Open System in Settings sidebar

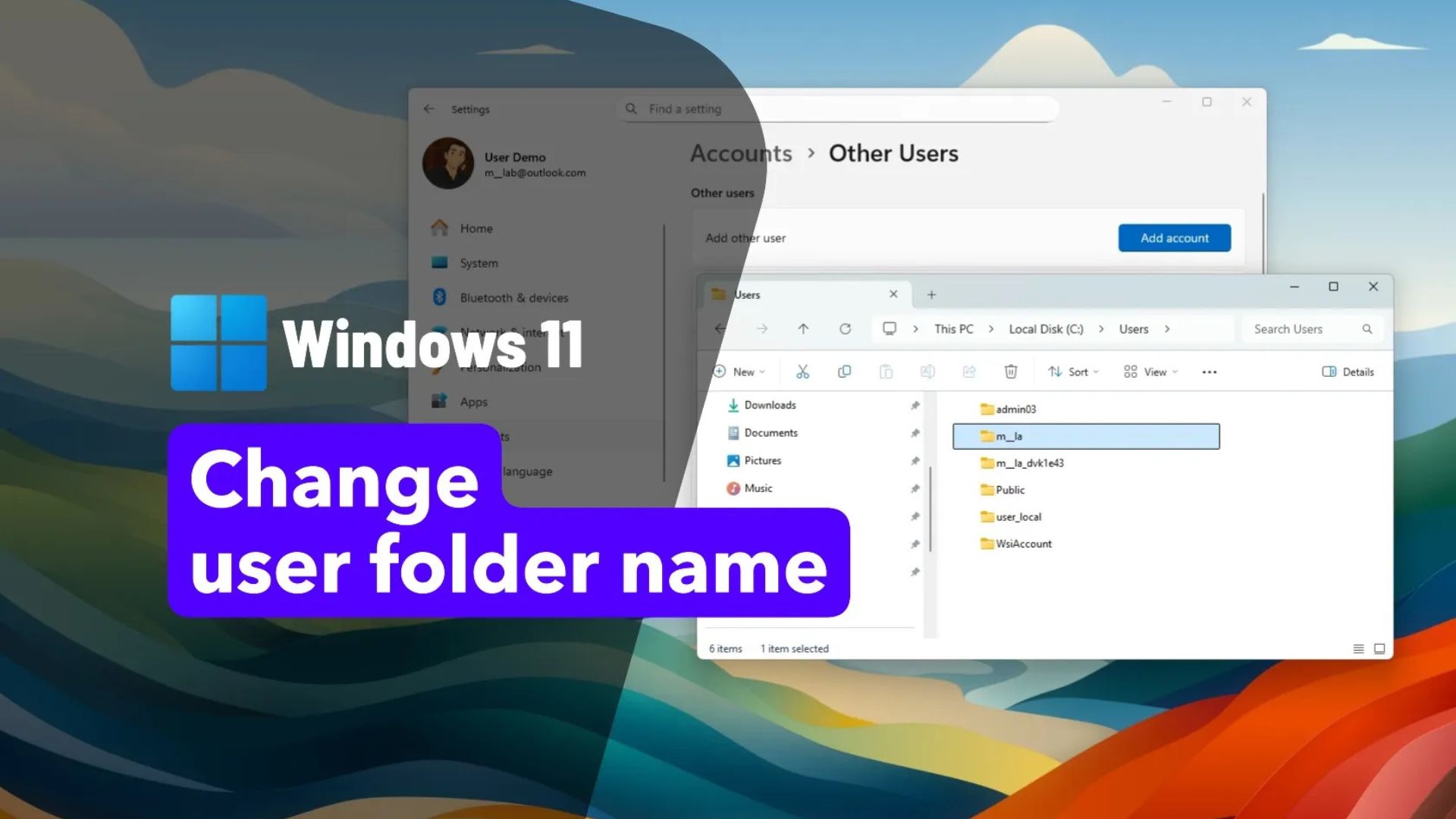tap(479, 263)
